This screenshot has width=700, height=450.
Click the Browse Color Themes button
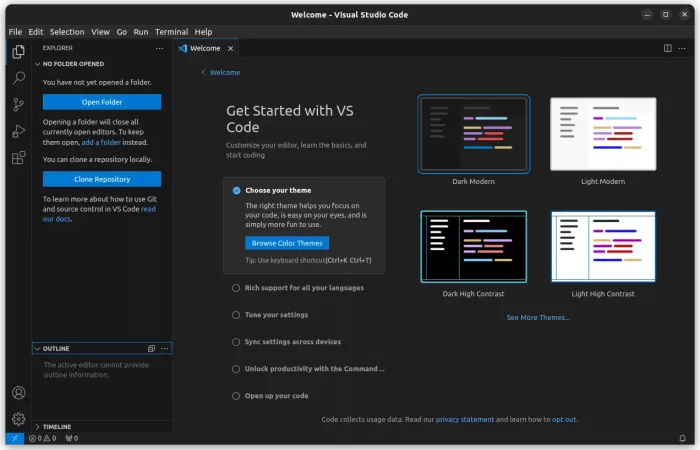(287, 243)
